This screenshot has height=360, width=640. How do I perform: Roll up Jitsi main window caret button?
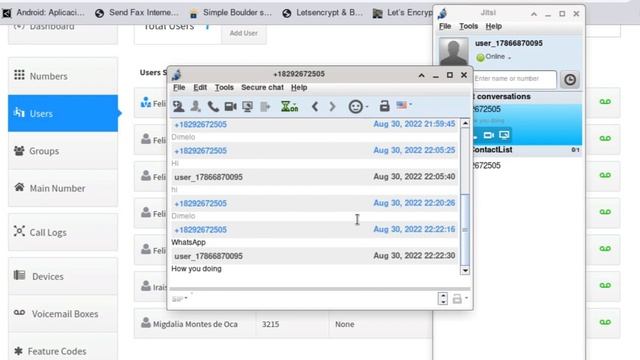533,14
